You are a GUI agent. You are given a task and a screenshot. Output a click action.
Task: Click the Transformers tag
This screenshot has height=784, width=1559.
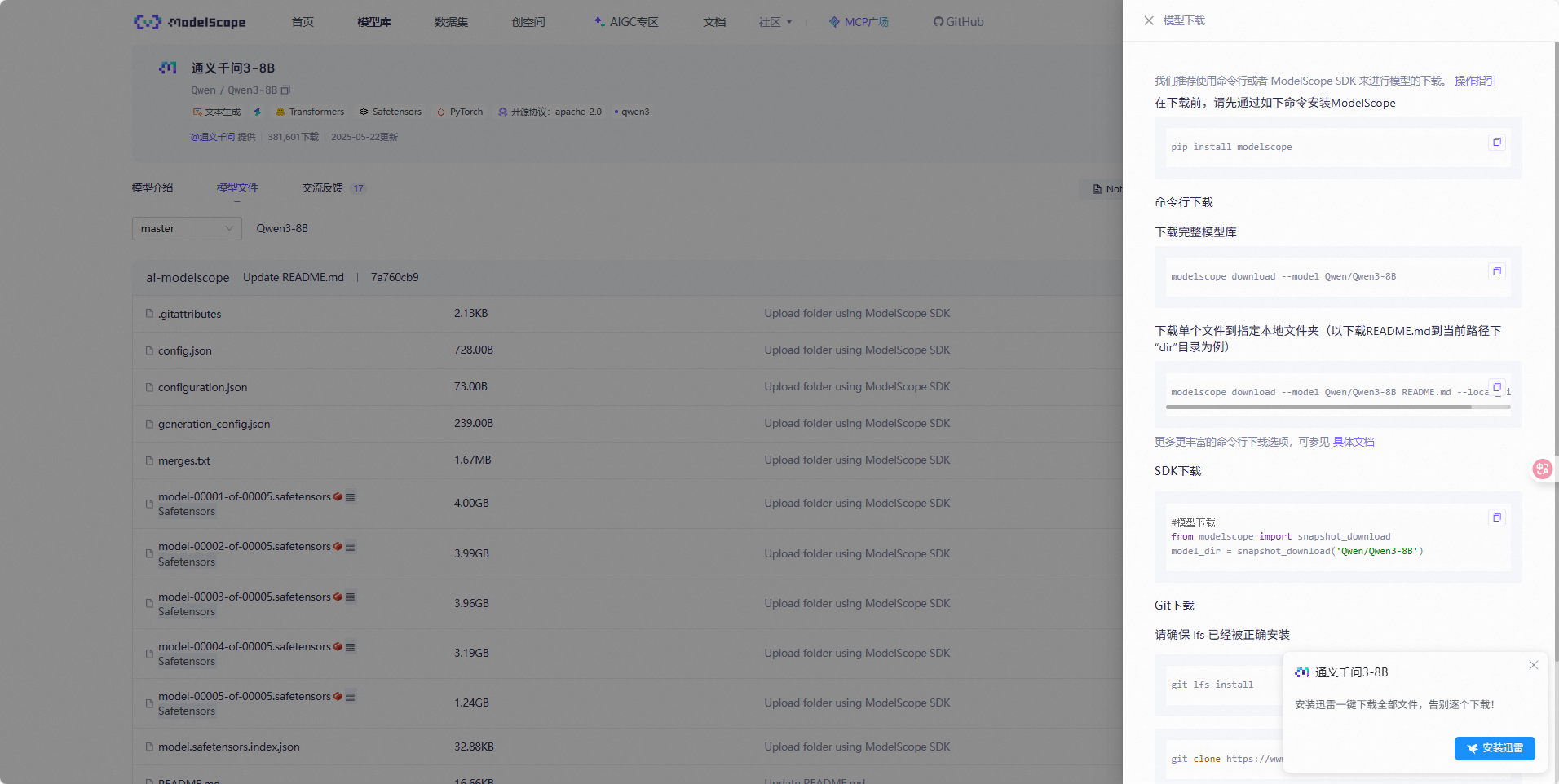310,112
